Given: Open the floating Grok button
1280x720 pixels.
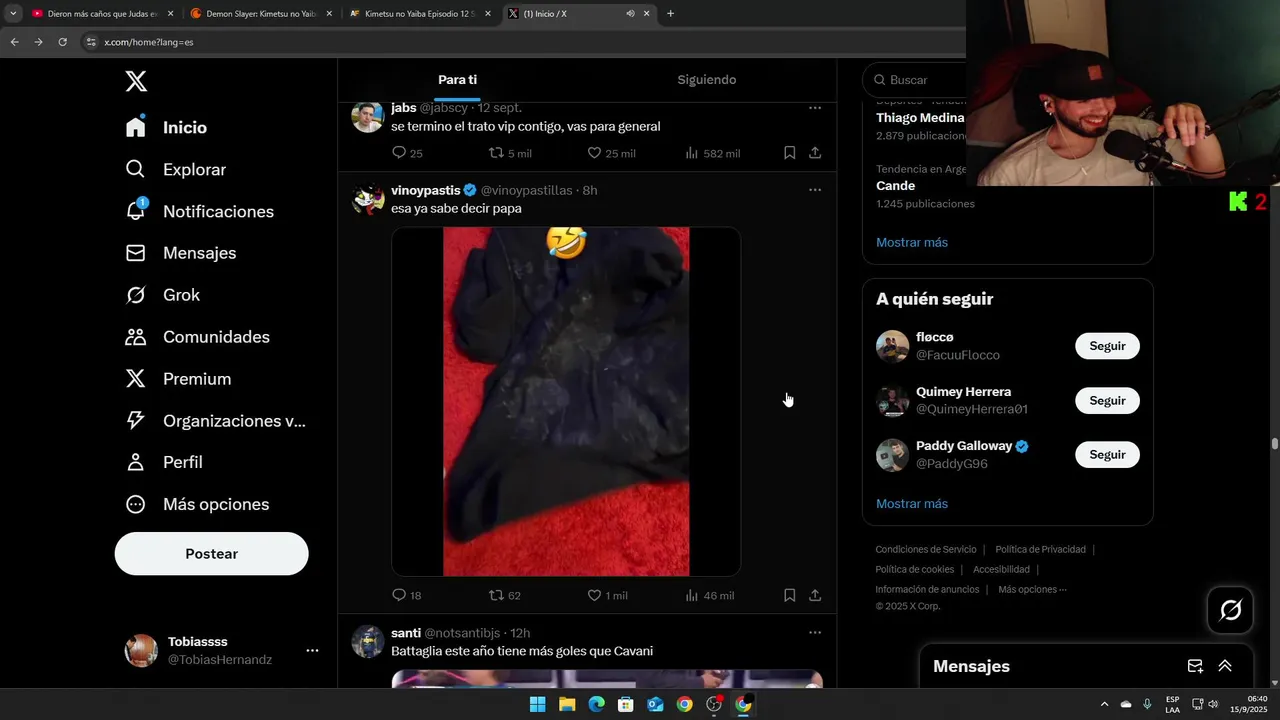Looking at the screenshot, I should (1231, 610).
